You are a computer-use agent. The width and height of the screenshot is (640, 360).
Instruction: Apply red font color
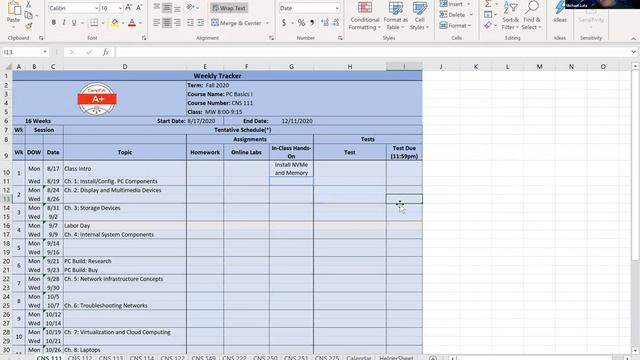pyautogui.click(x=132, y=23)
